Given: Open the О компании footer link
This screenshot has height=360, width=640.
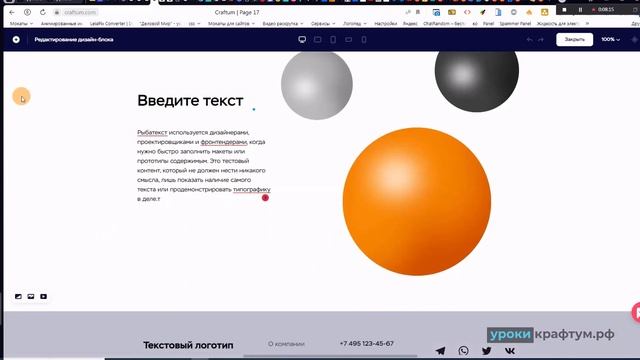Looking at the screenshot, I should (286, 344).
